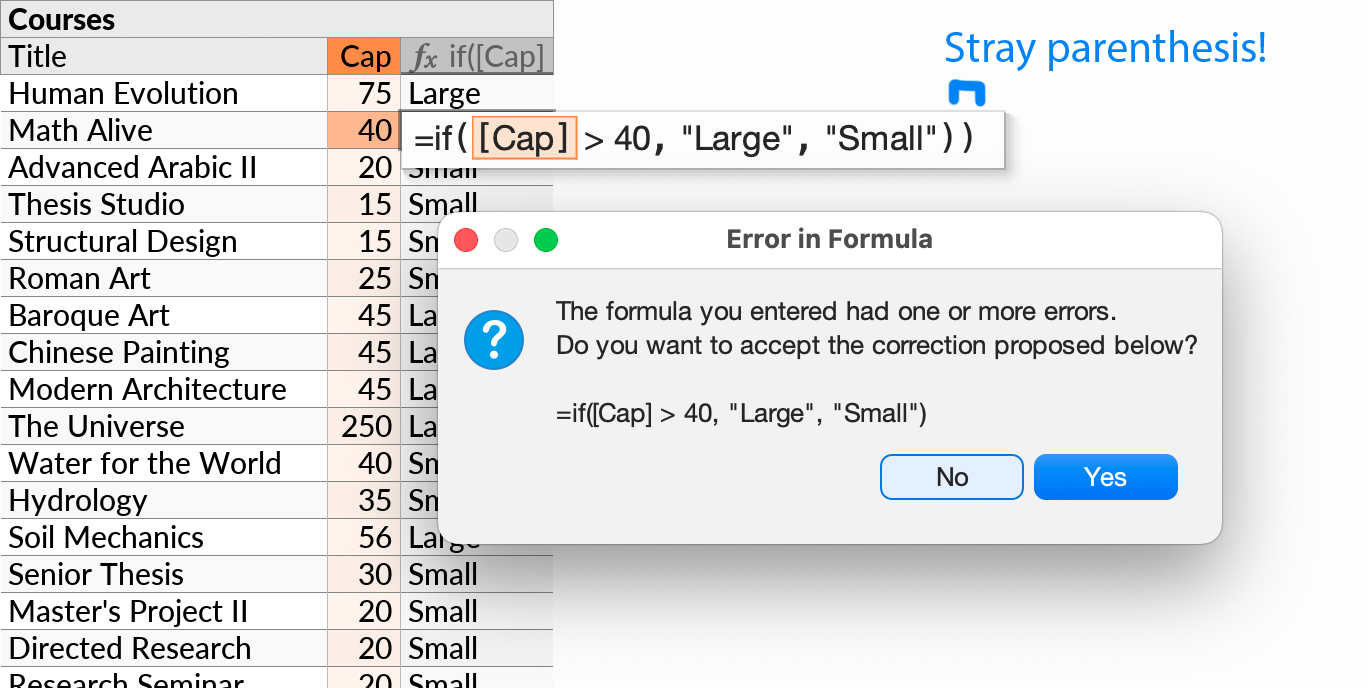The width and height of the screenshot is (1368, 688).
Task: Accept the proposed correction with Yes
Action: coord(1105,477)
